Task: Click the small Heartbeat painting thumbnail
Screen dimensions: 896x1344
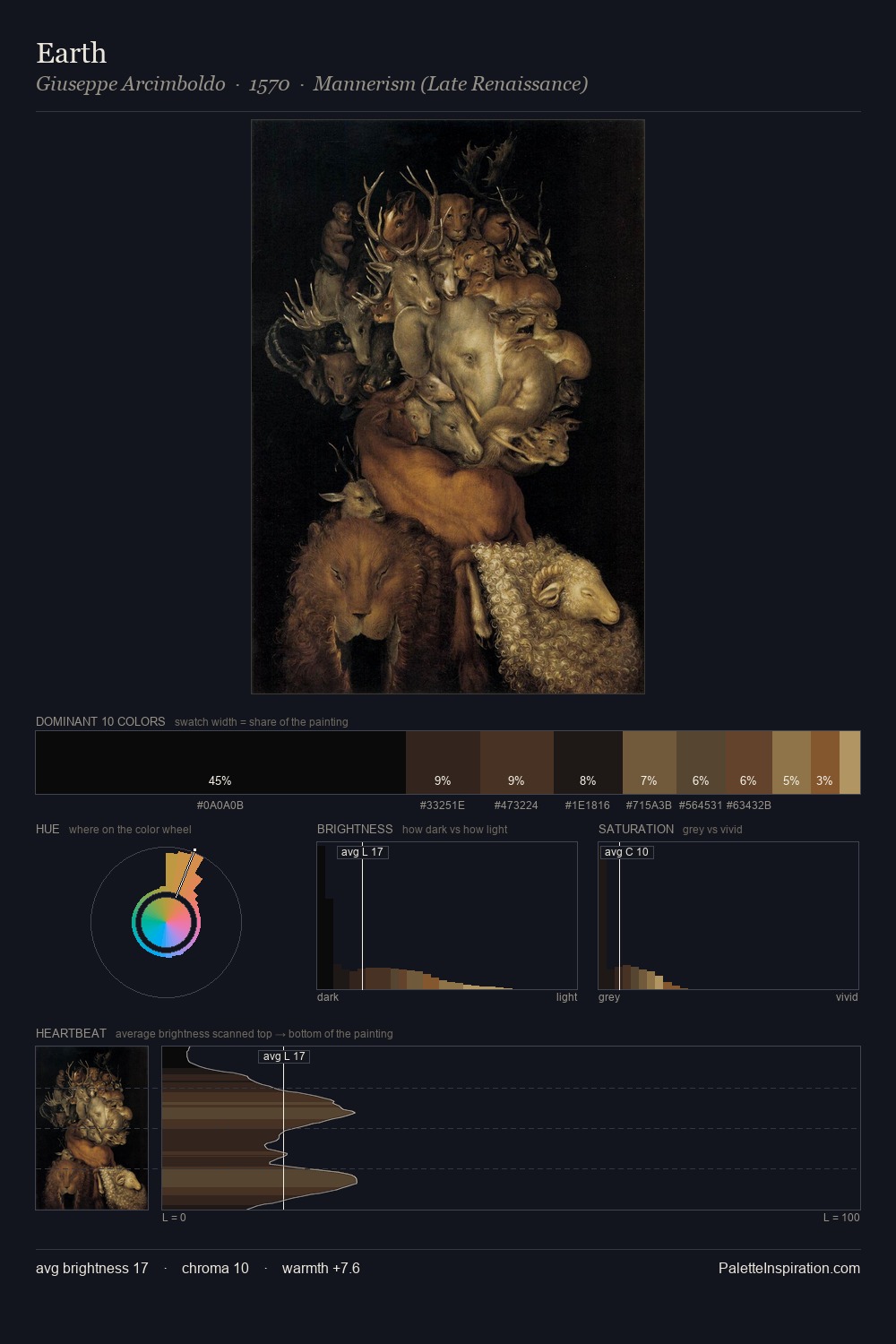Action: 92,1128
